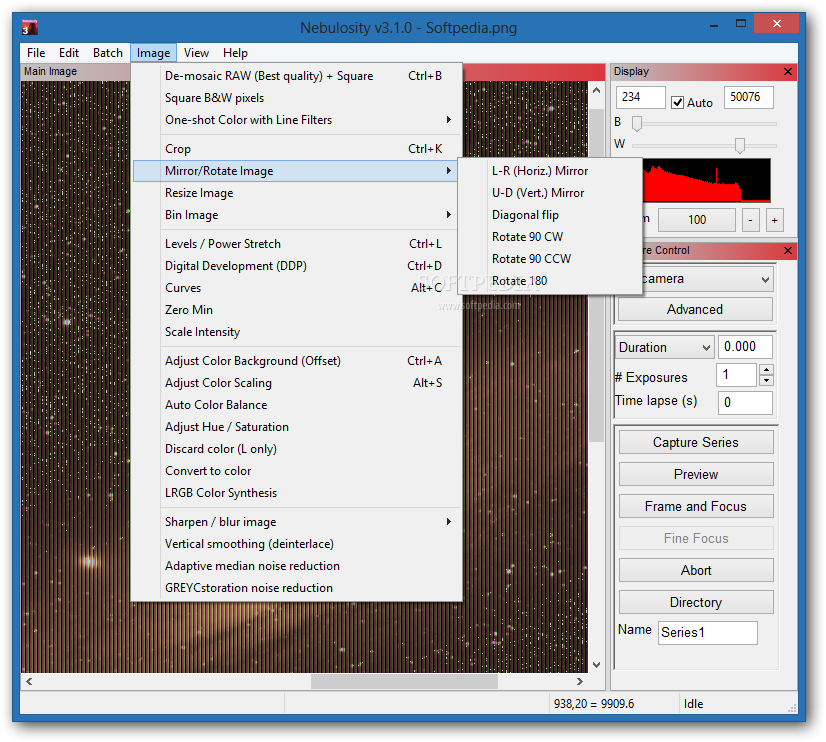
Task: Open the View menu
Action: [x=196, y=53]
